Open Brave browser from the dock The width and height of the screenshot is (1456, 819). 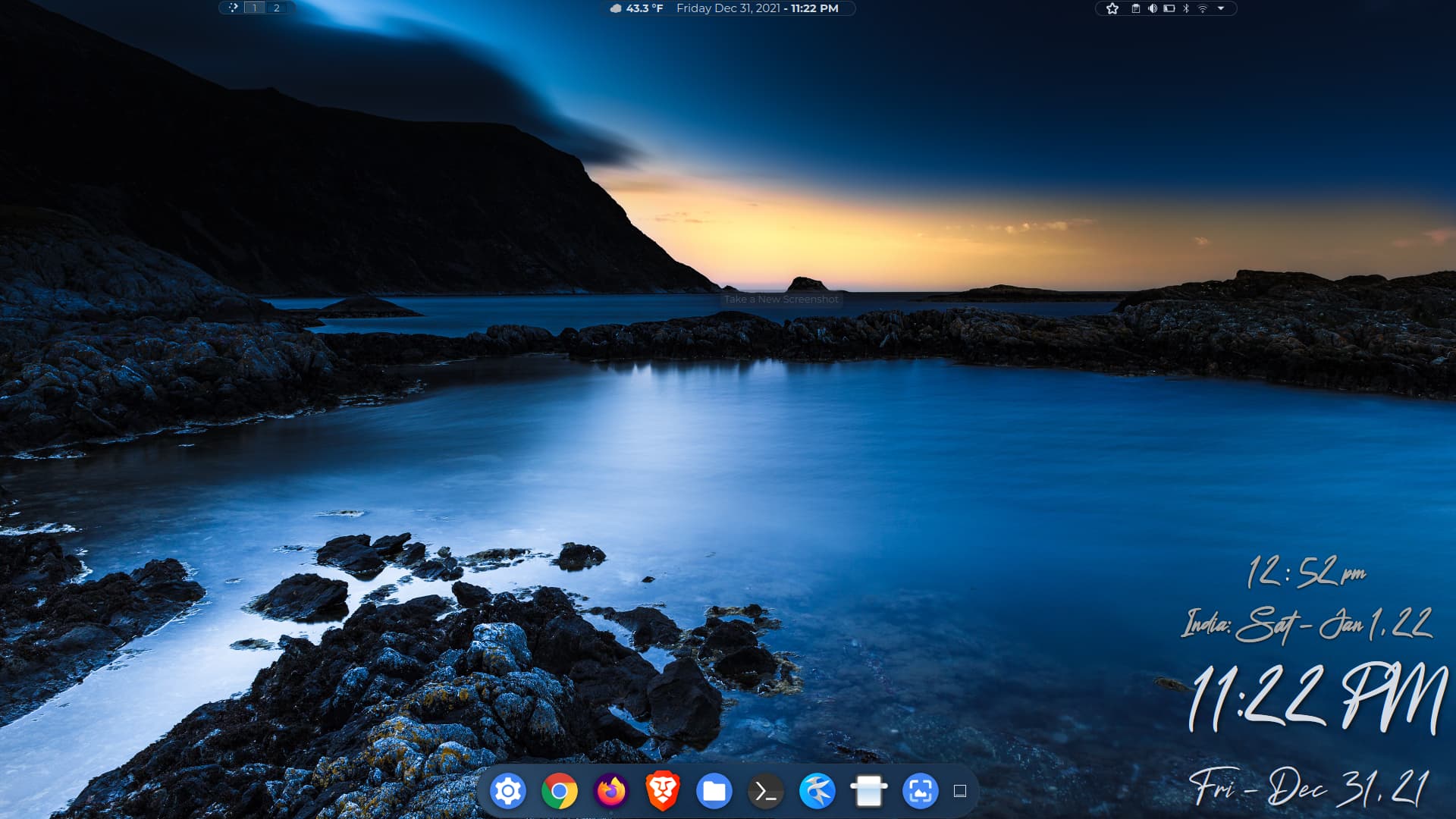663,791
